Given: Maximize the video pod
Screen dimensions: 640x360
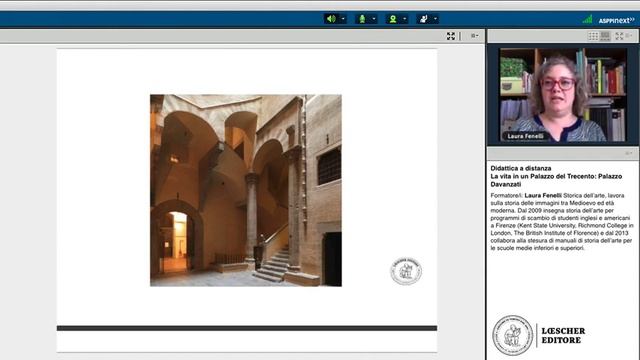Looking at the screenshot, I should (619, 36).
